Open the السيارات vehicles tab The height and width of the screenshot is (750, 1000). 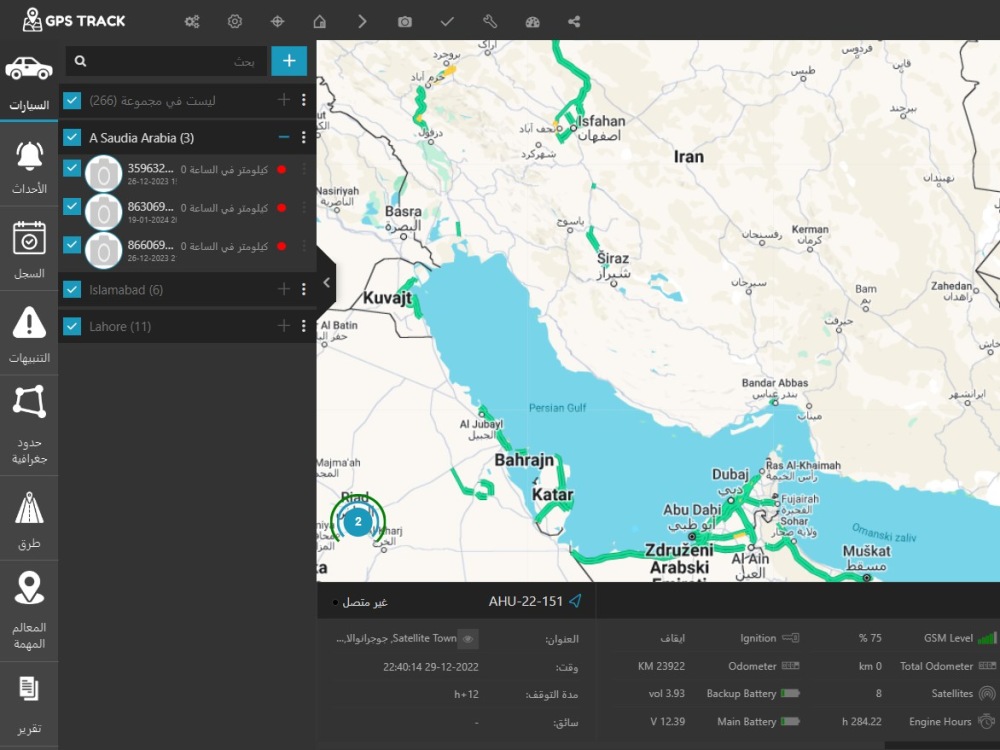pyautogui.click(x=29, y=82)
